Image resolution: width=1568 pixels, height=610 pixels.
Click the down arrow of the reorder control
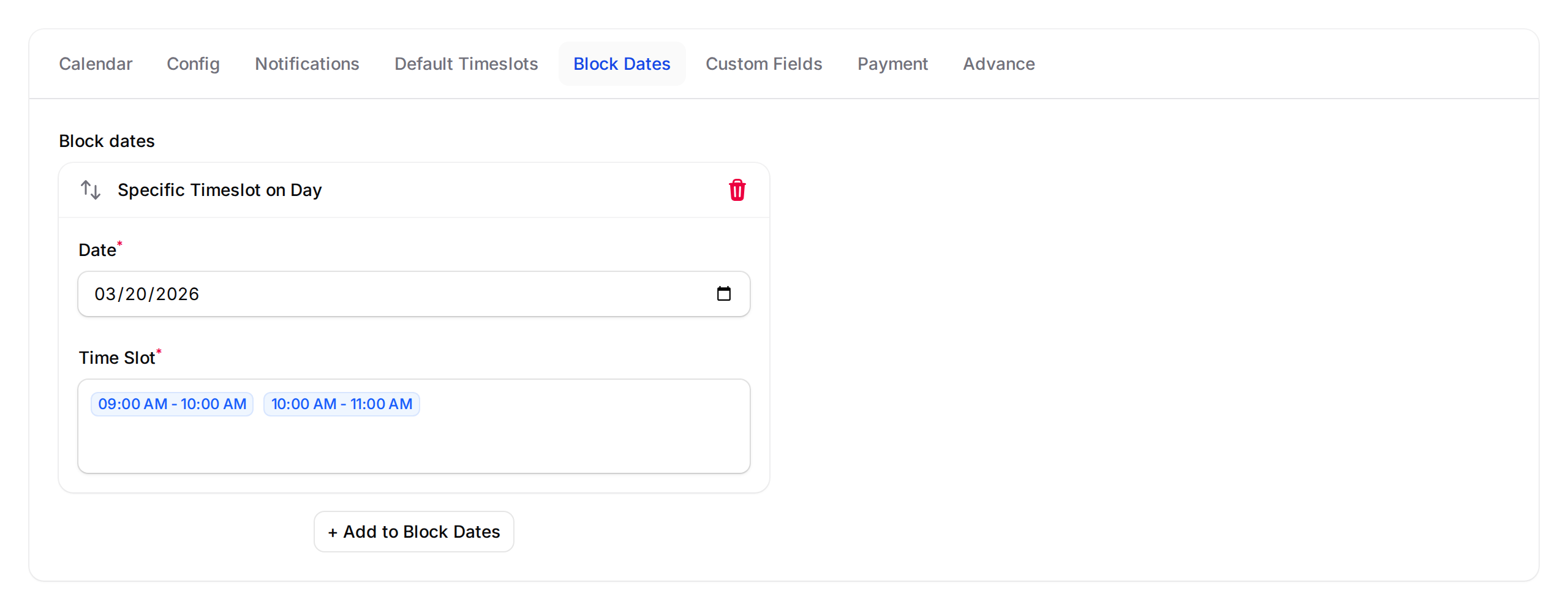coord(96,194)
